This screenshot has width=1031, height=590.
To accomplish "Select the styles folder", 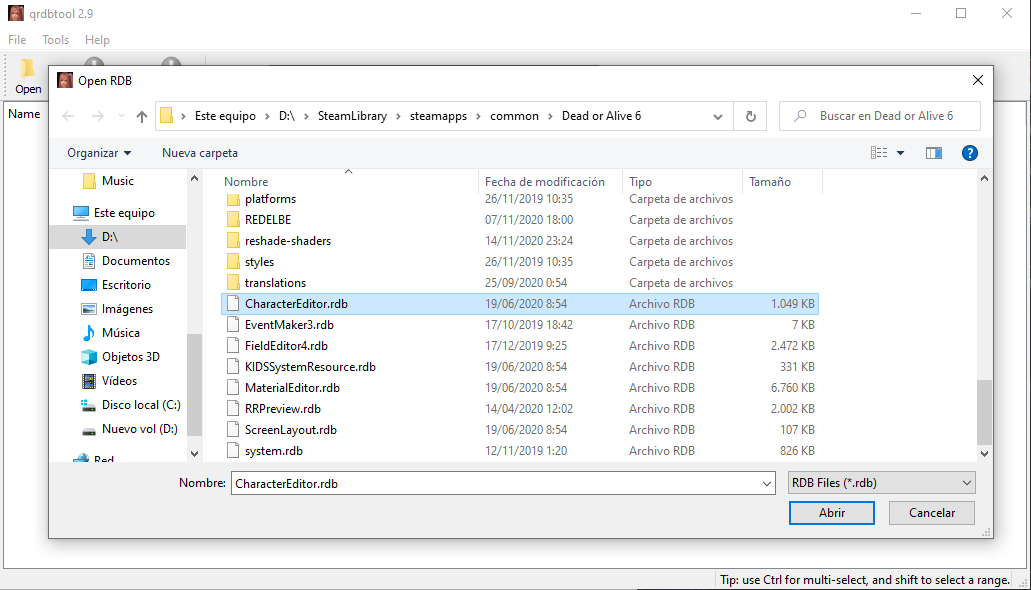I will click(x=519, y=262).
